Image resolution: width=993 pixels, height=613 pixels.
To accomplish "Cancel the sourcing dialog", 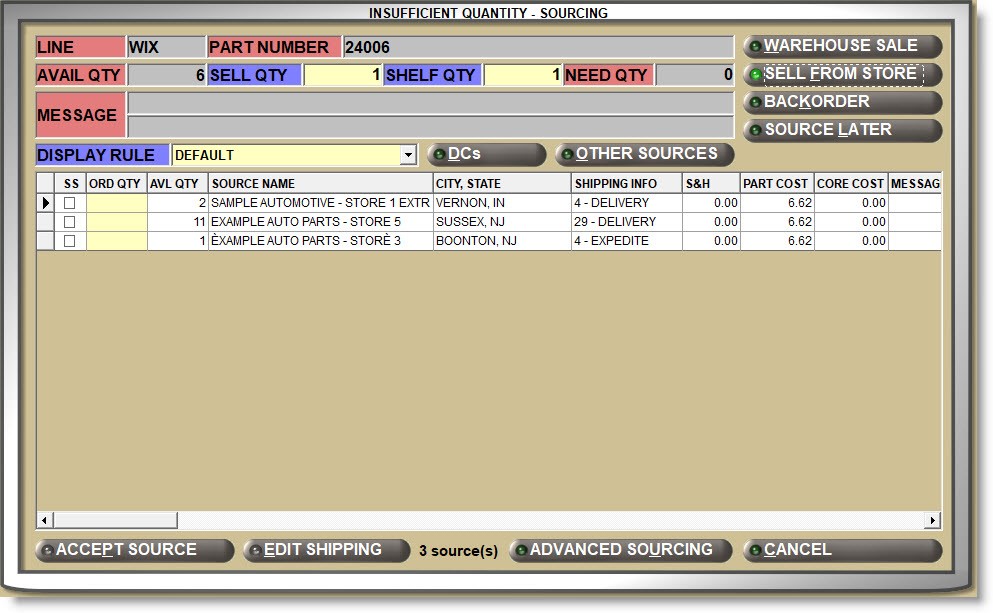I will [x=842, y=550].
